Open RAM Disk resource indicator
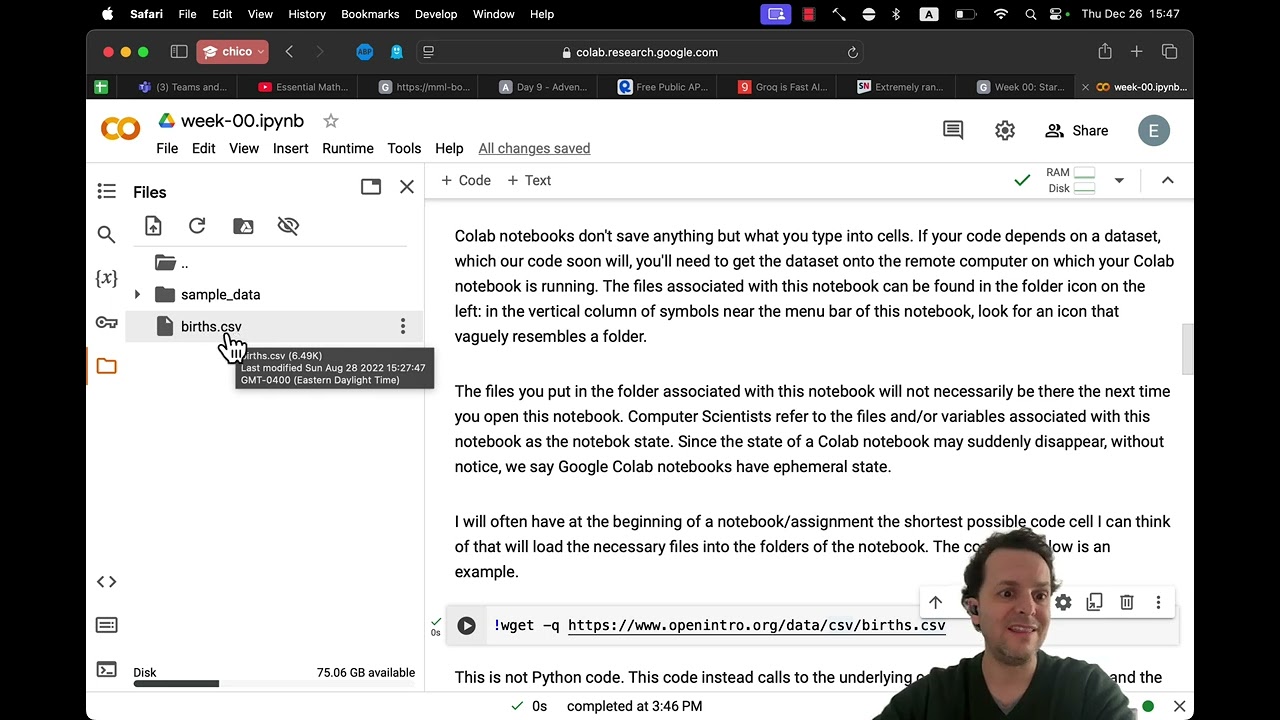 (1070, 180)
